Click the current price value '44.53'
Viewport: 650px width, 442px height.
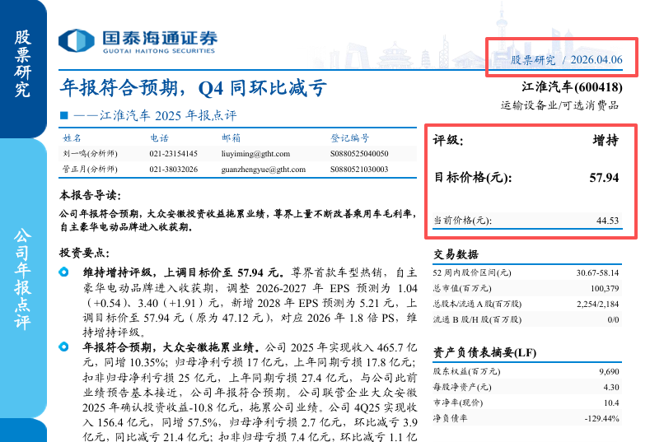tap(607, 221)
